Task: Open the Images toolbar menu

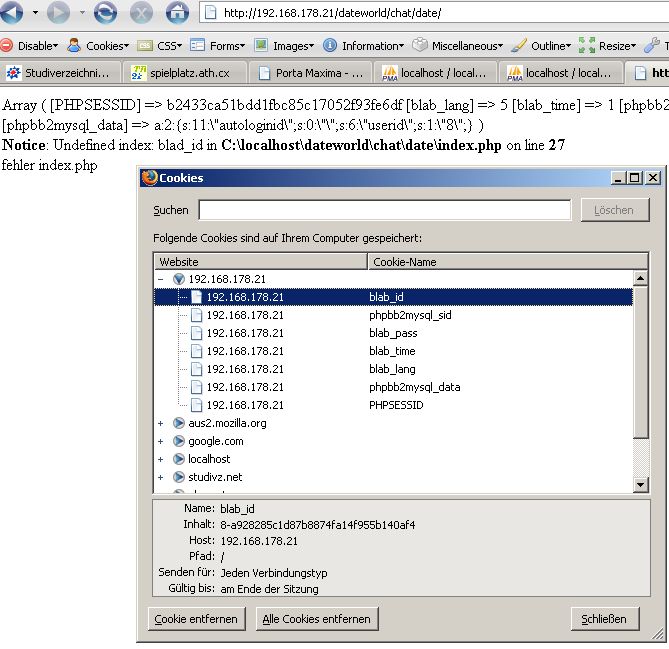Action: click(x=284, y=46)
